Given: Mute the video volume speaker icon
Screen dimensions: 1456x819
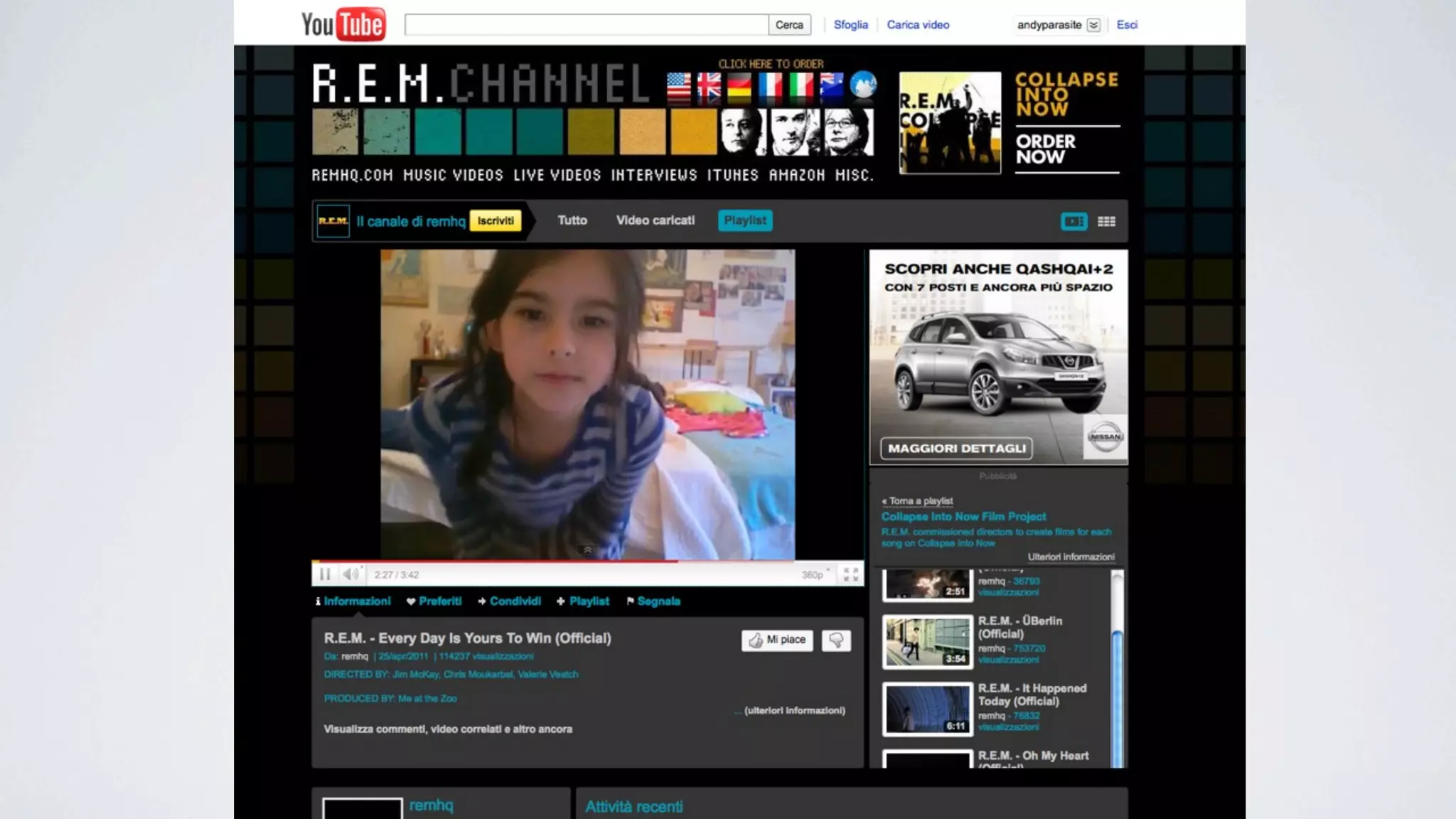Looking at the screenshot, I should point(350,574).
